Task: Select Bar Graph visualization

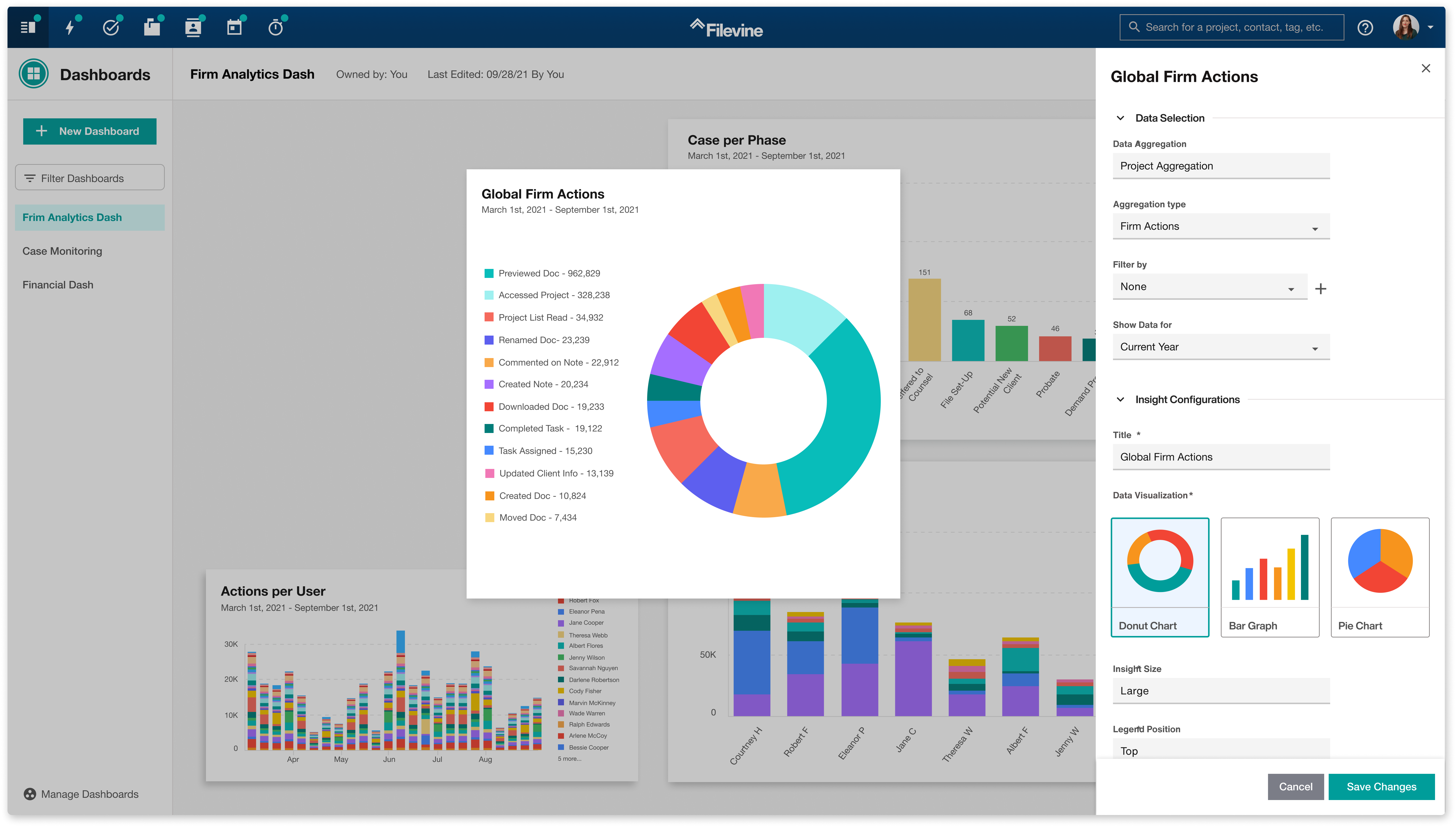Action: tap(1270, 577)
